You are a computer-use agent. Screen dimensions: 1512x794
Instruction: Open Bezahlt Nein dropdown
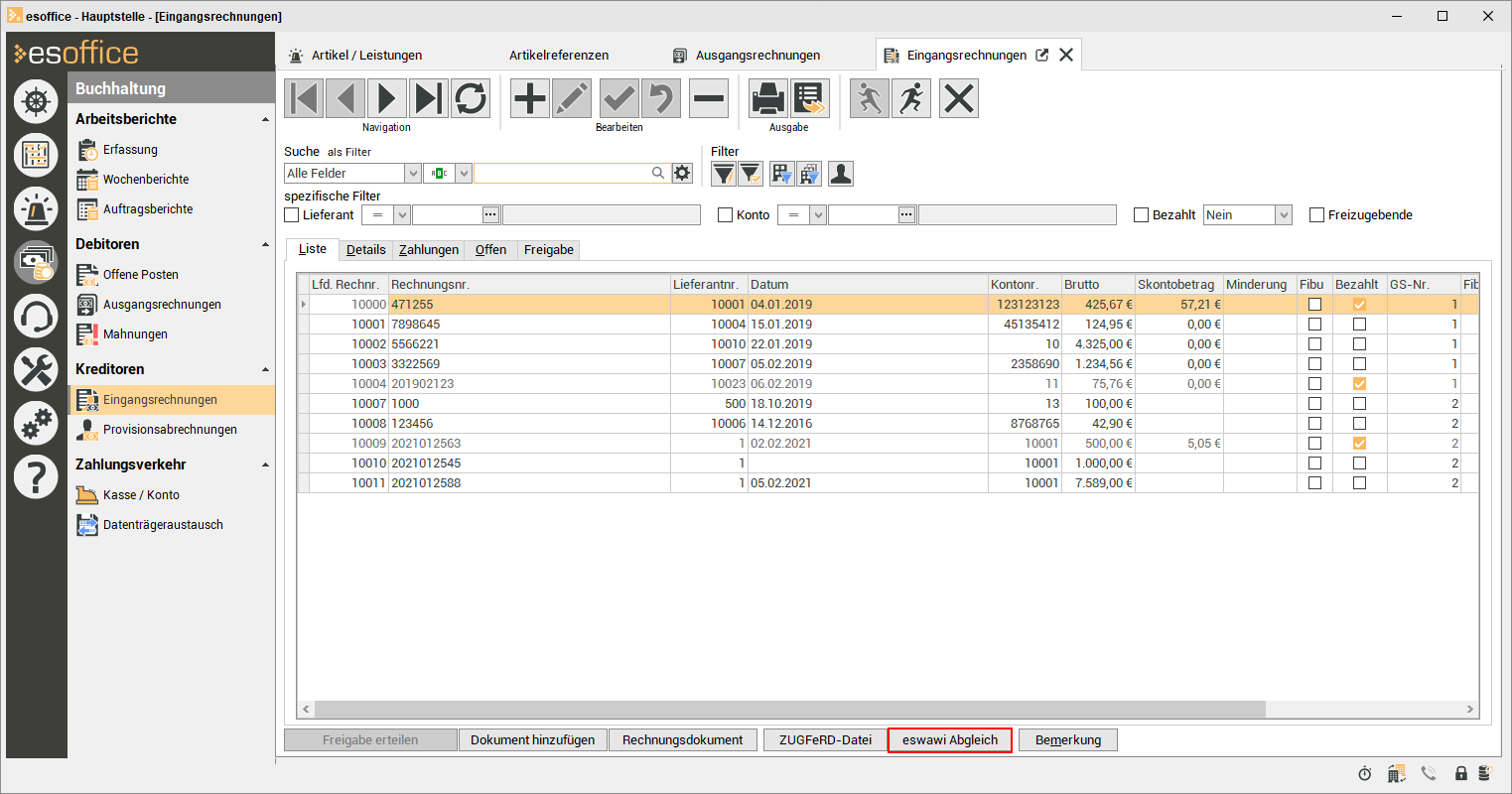pos(1284,214)
